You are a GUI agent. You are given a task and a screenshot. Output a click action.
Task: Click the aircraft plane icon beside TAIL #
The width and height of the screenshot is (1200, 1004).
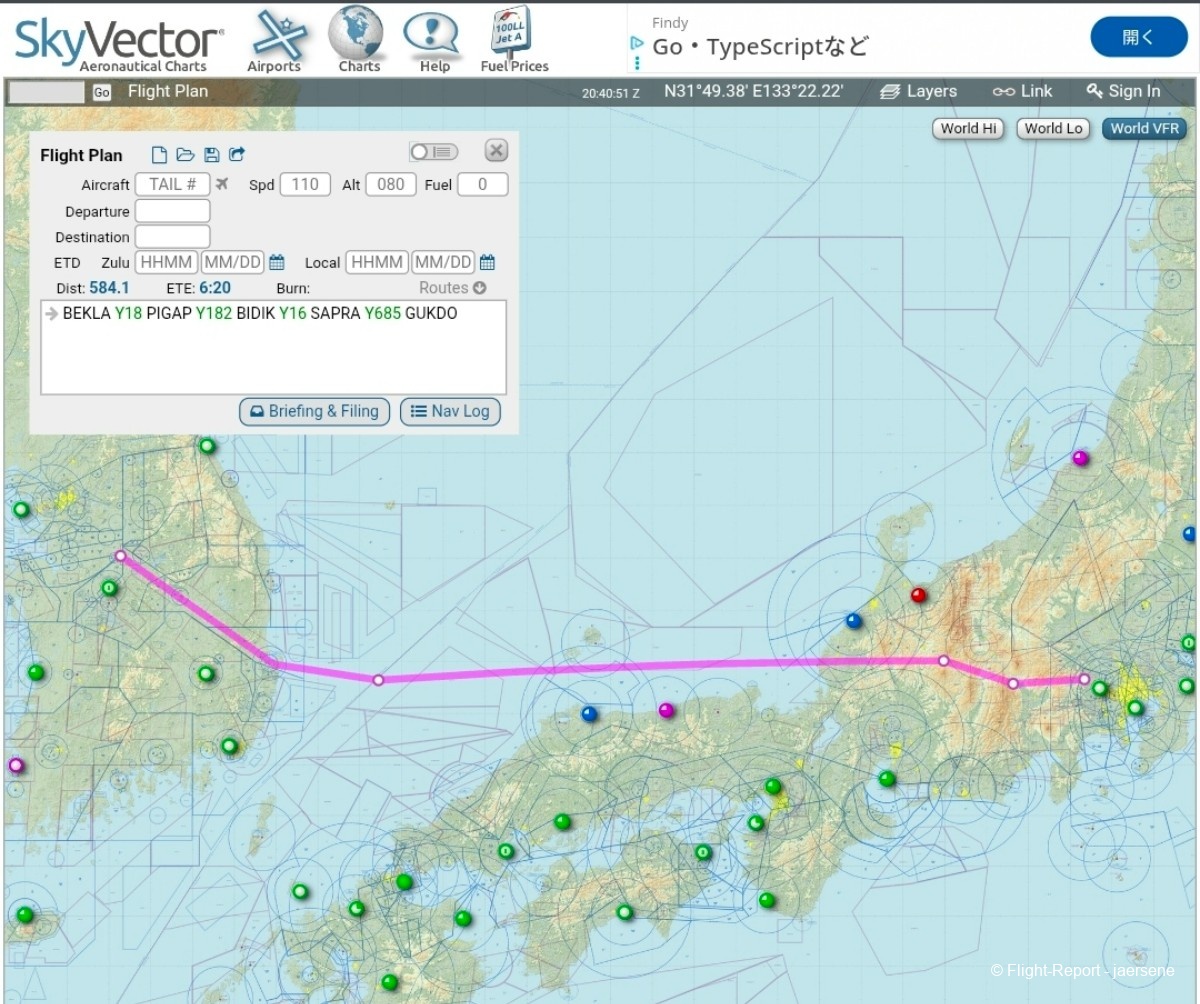coord(222,185)
